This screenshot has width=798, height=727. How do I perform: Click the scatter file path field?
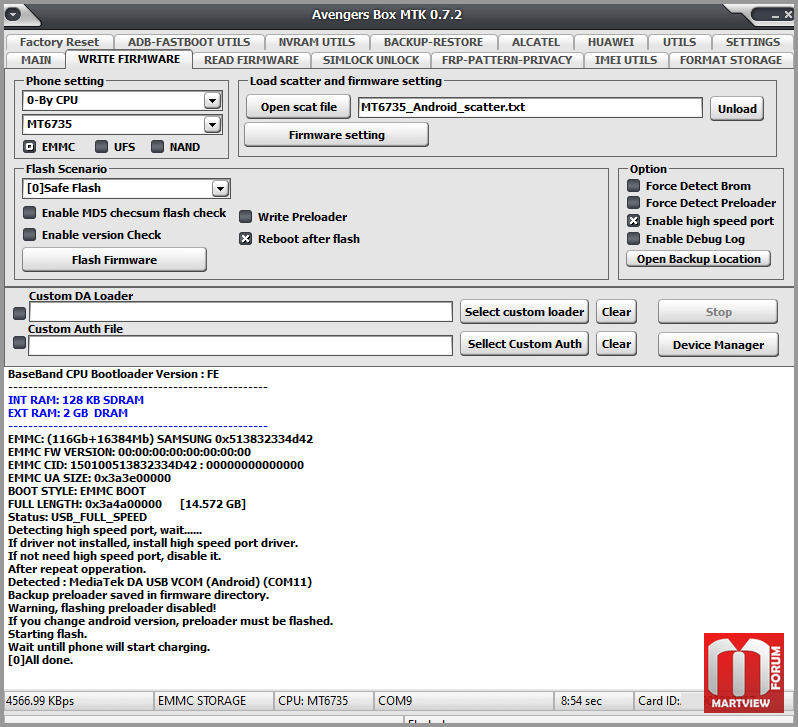(x=530, y=107)
